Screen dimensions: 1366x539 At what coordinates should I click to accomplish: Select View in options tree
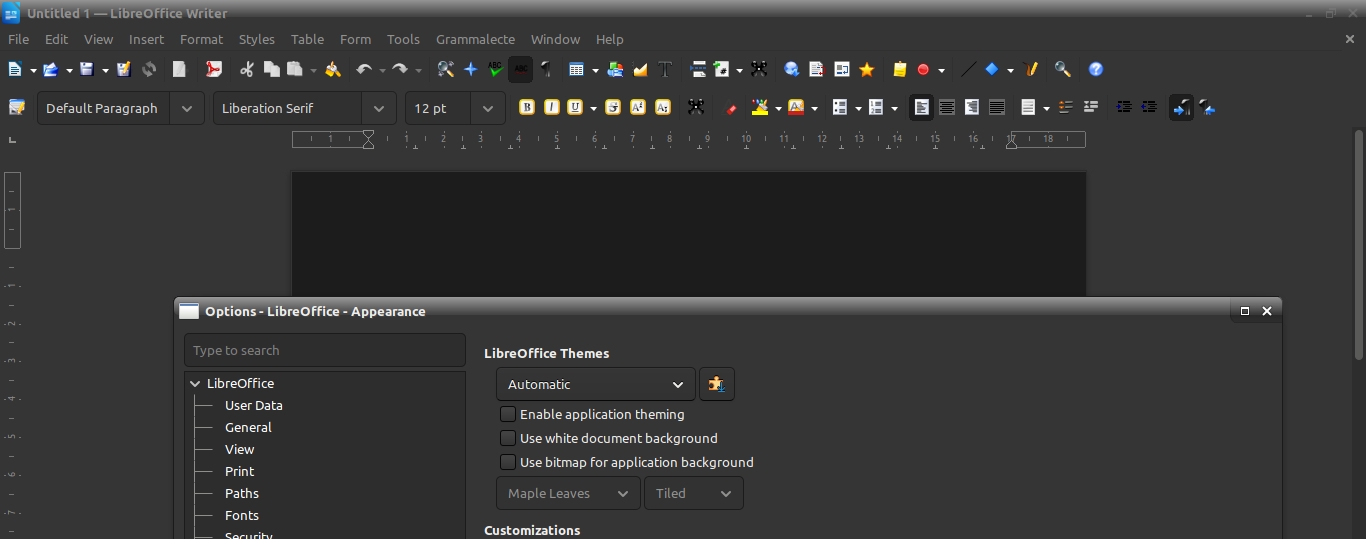(x=239, y=449)
